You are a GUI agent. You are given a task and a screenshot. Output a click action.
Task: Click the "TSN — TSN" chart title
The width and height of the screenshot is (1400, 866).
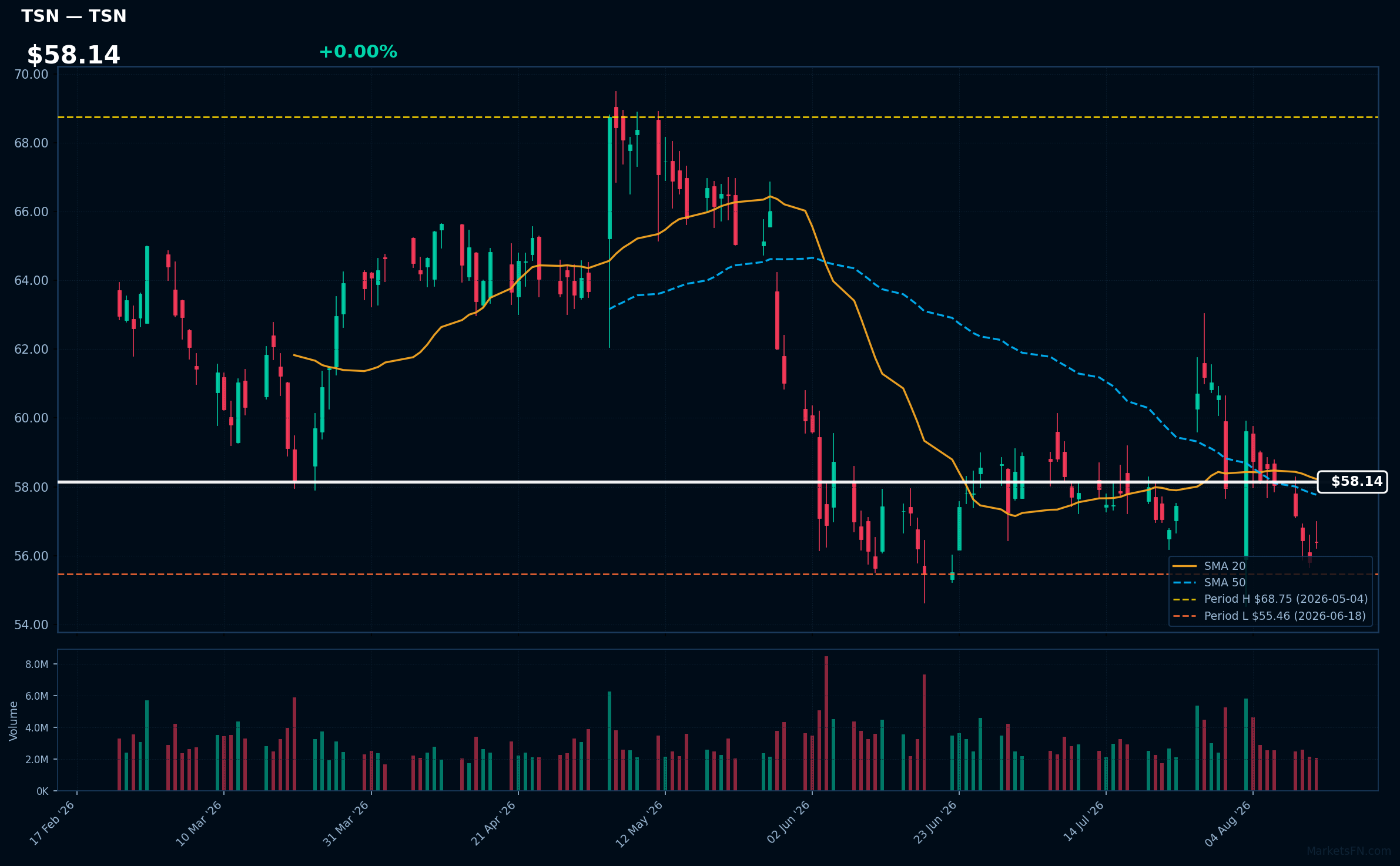74,16
